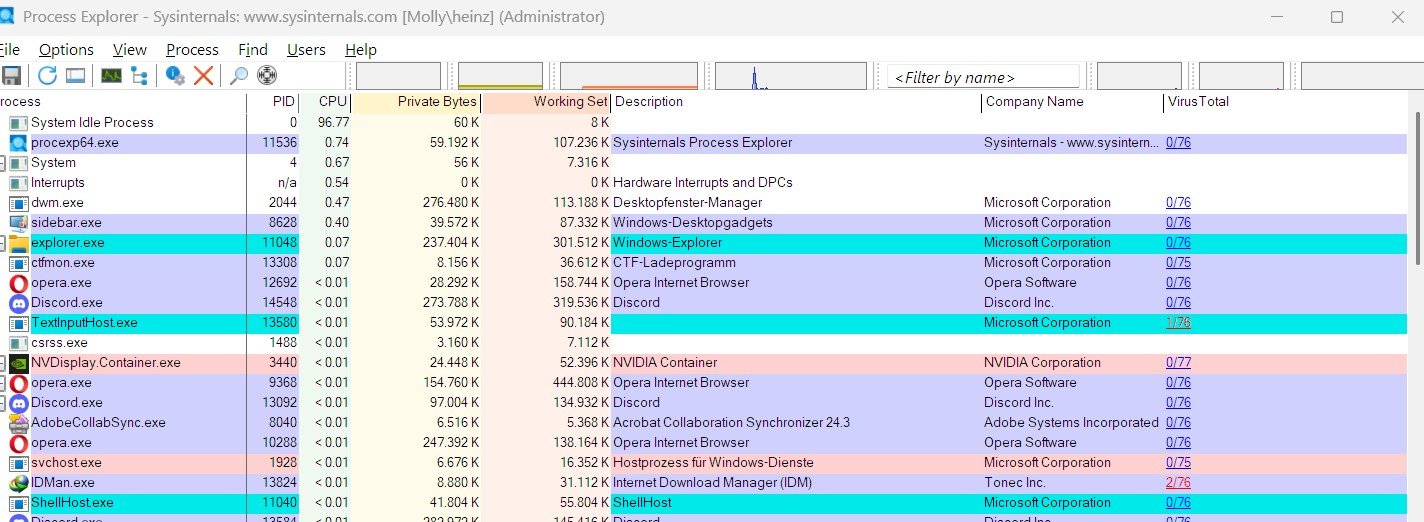
Task: Open VirusTotal 1/76 link for TextInputHost.exe
Action: click(1178, 323)
